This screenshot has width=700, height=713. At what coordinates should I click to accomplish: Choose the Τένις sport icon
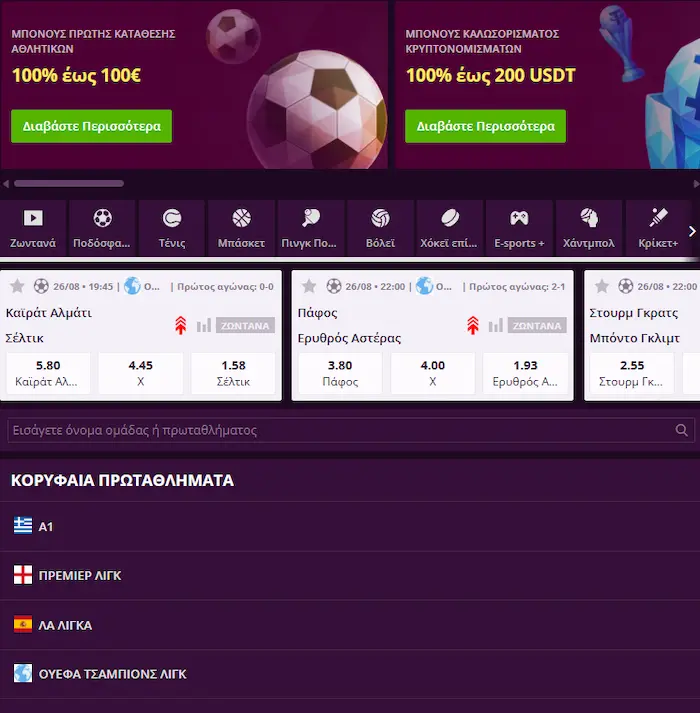coord(172,228)
